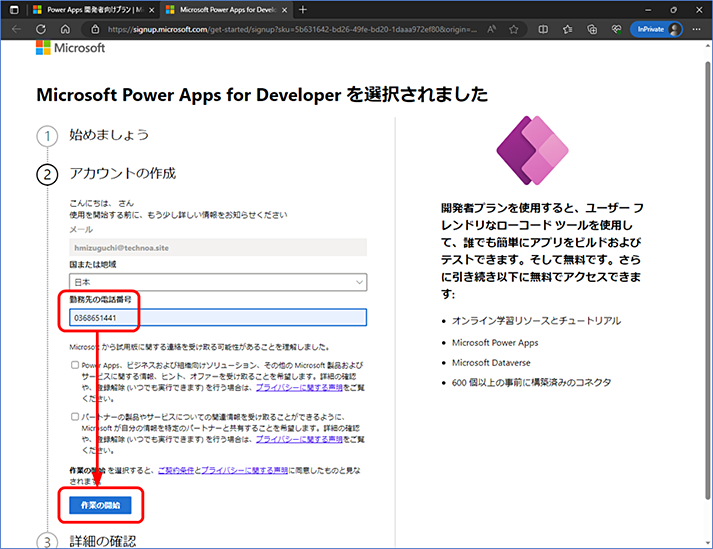Click the 作業の開始 button
713x549 pixels.
tap(100, 505)
